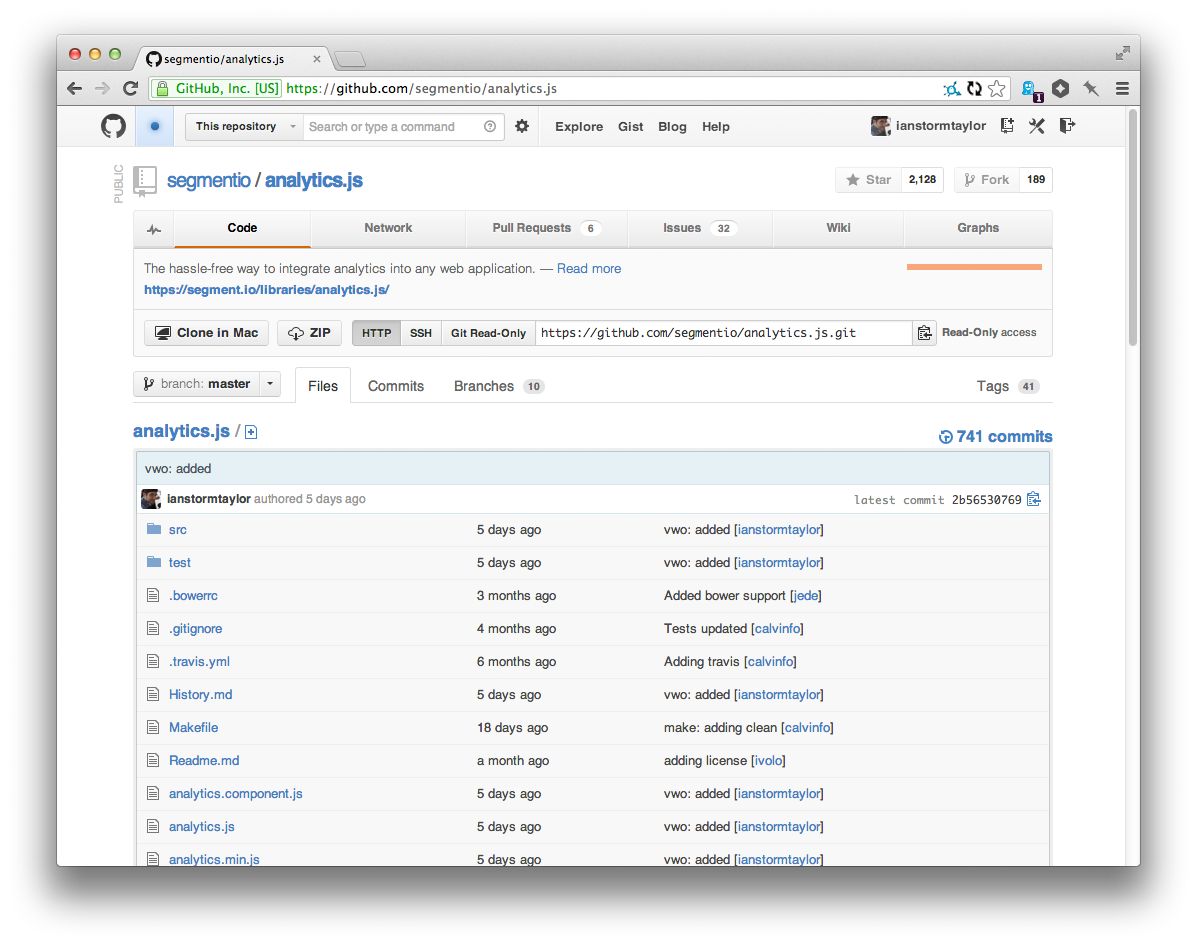Open the blue notifications indicator
The height and width of the screenshot is (945, 1197).
(155, 126)
